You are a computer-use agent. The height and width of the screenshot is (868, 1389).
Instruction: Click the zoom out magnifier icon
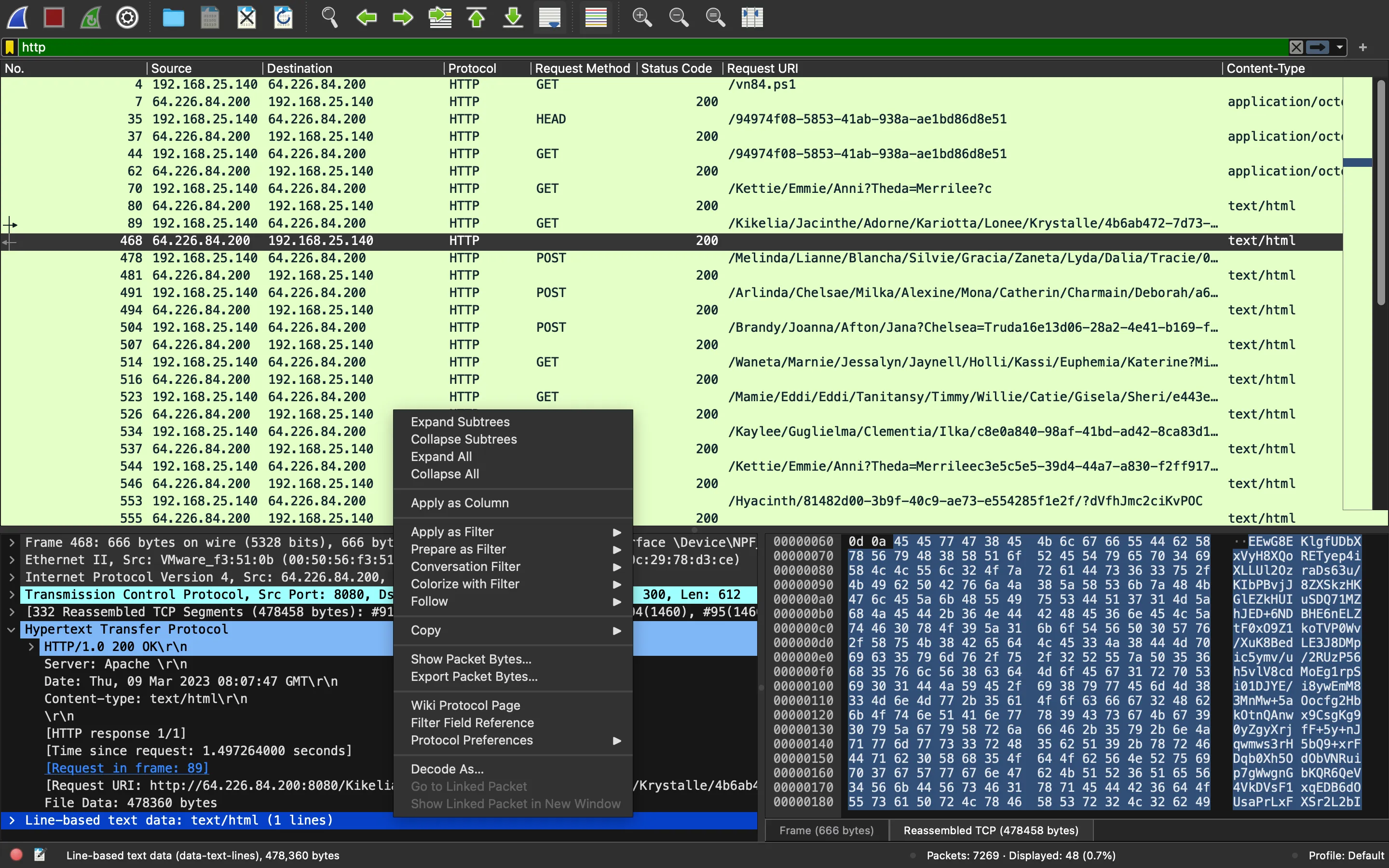pos(678,17)
